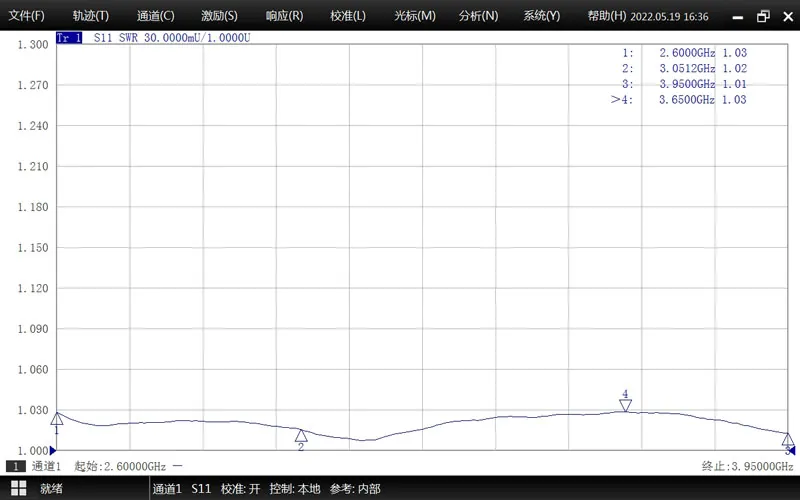Select marker 2 readout 3.0512GHz

(x=687, y=68)
